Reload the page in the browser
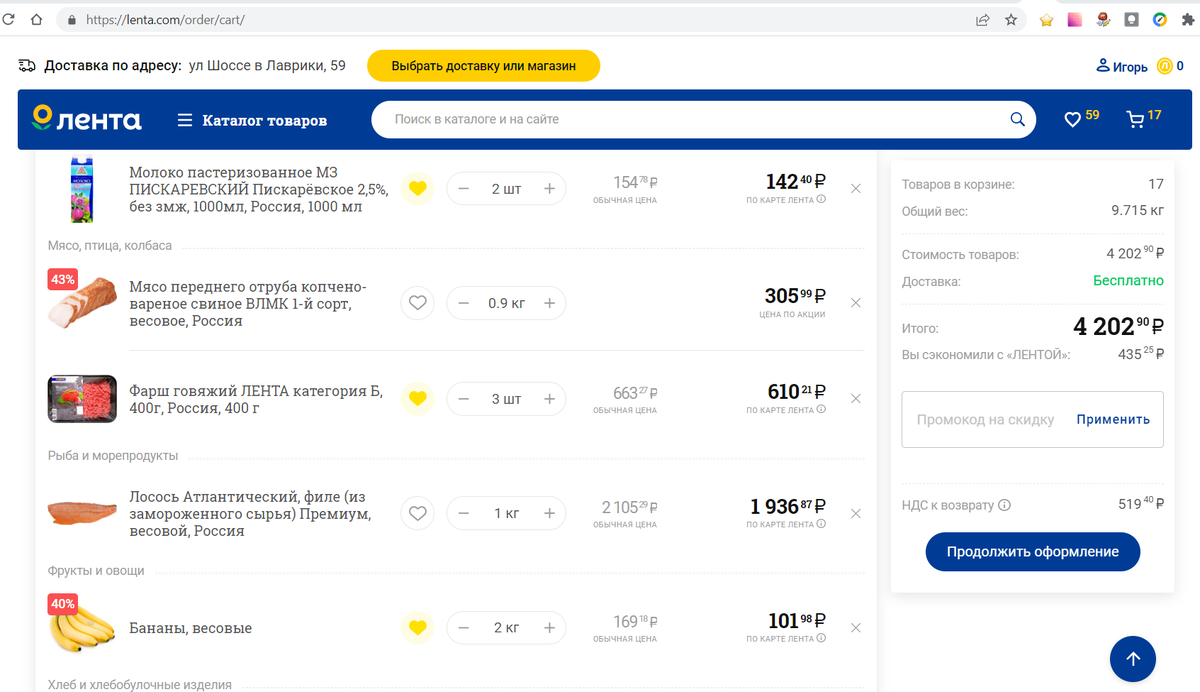 (x=10, y=19)
